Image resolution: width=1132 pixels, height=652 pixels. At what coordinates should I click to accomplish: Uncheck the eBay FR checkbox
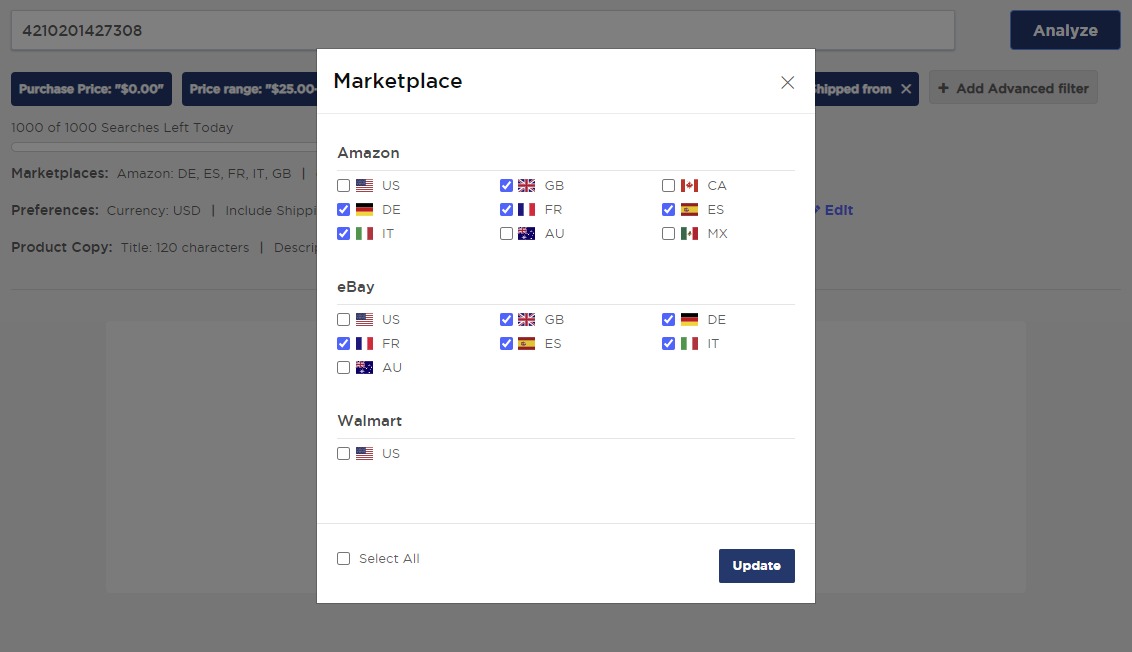point(343,343)
